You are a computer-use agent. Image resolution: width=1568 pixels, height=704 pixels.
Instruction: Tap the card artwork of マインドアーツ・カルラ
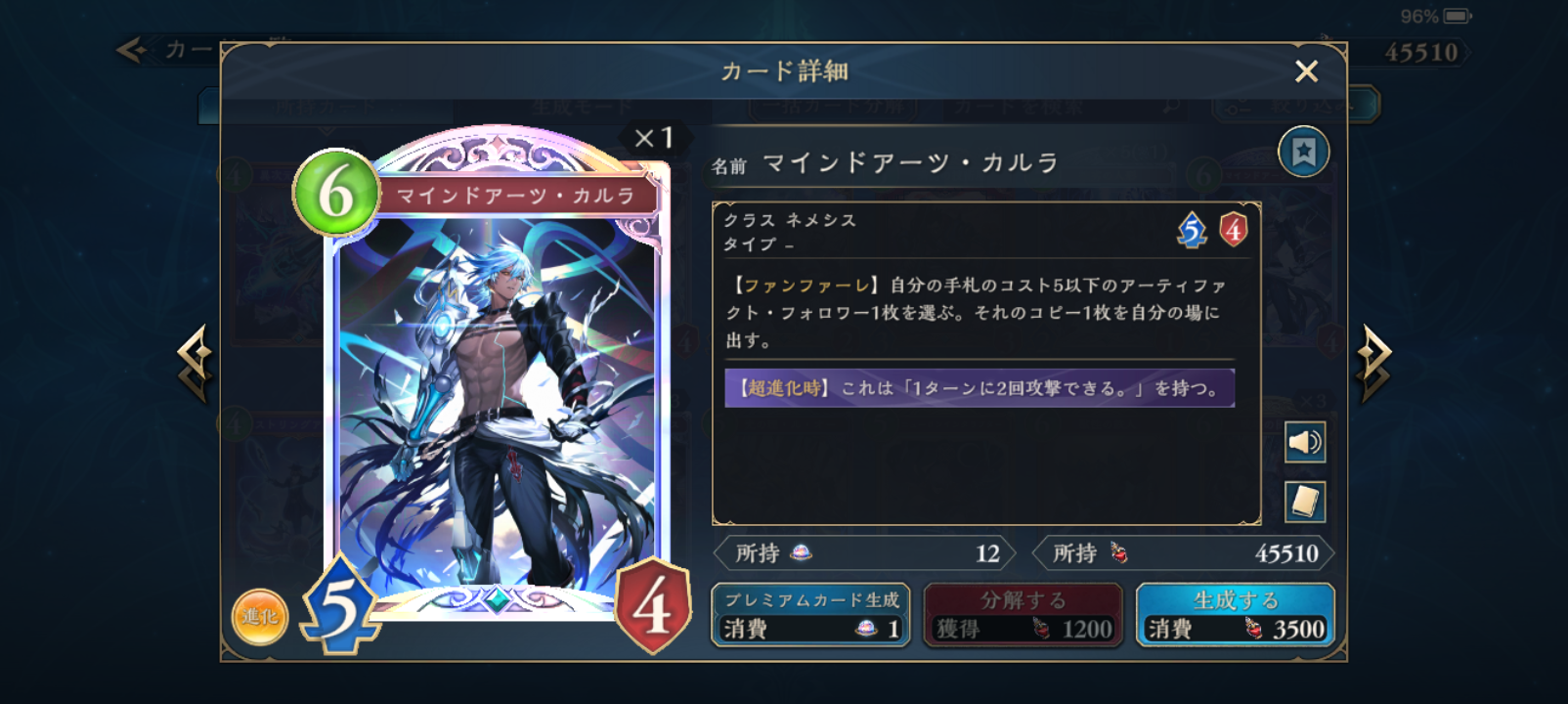(x=496, y=401)
